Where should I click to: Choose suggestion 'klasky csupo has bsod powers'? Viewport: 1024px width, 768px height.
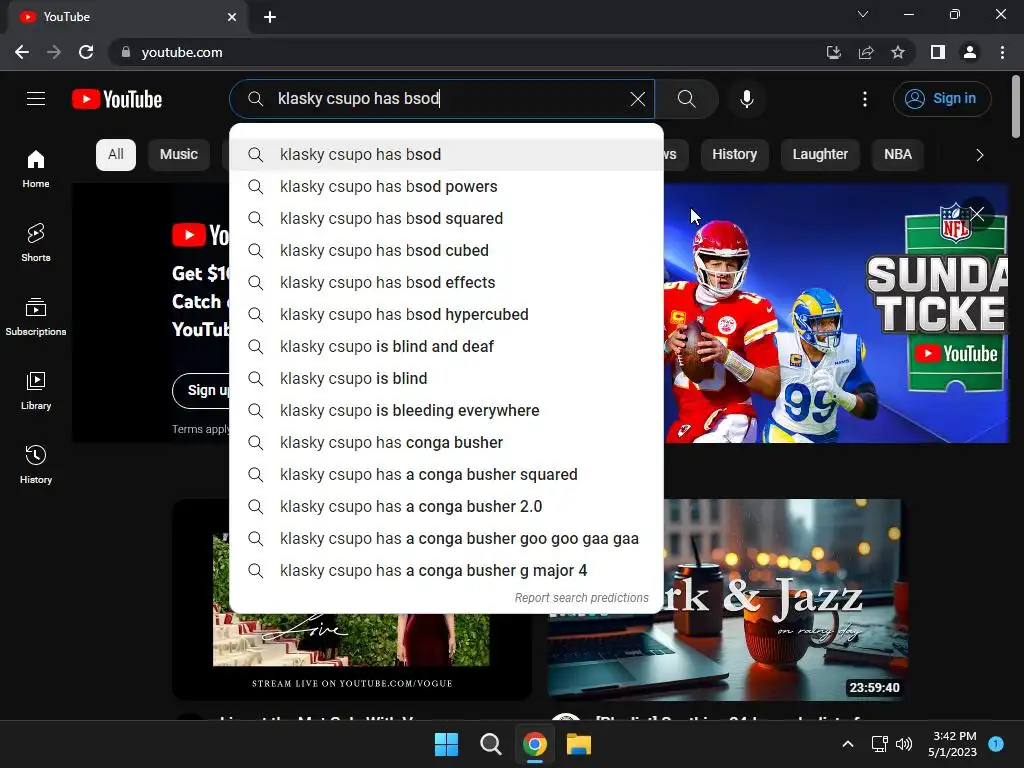pos(447,187)
